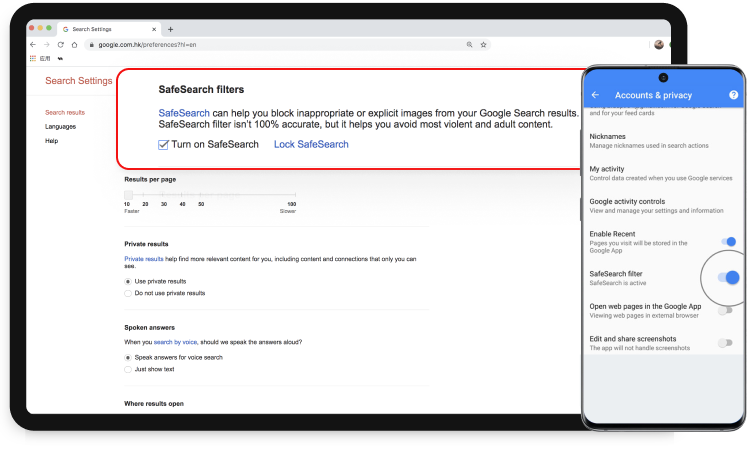The image size is (747, 449).
Task: Bookmark this page with the star icon
Action: pyautogui.click(x=484, y=45)
